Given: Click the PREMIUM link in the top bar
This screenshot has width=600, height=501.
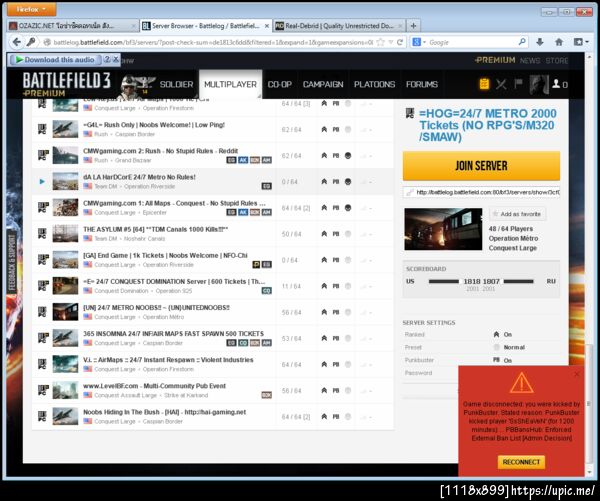Looking at the screenshot, I should [x=495, y=60].
